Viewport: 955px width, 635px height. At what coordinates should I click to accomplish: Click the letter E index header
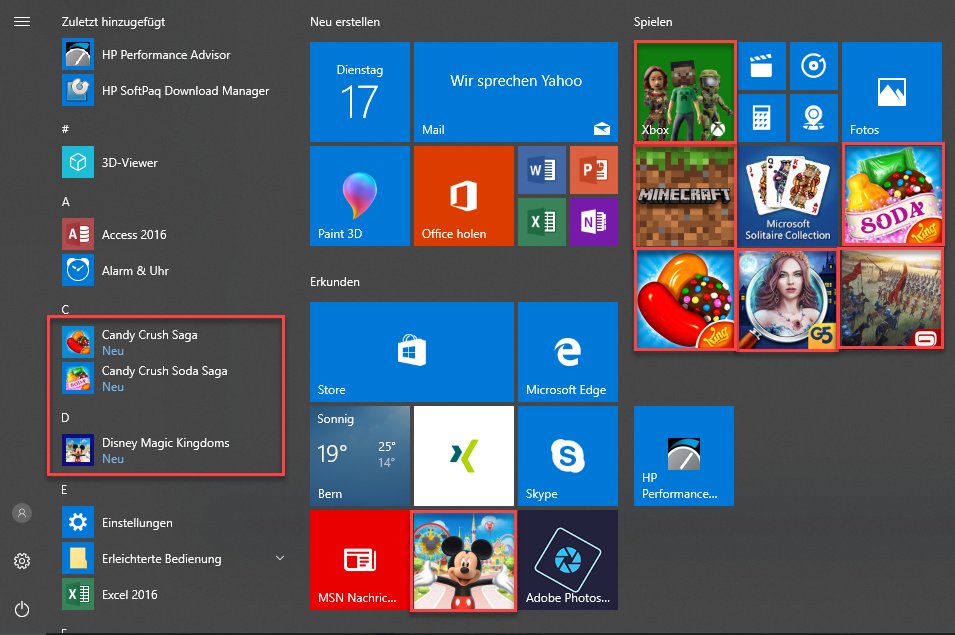click(x=65, y=489)
